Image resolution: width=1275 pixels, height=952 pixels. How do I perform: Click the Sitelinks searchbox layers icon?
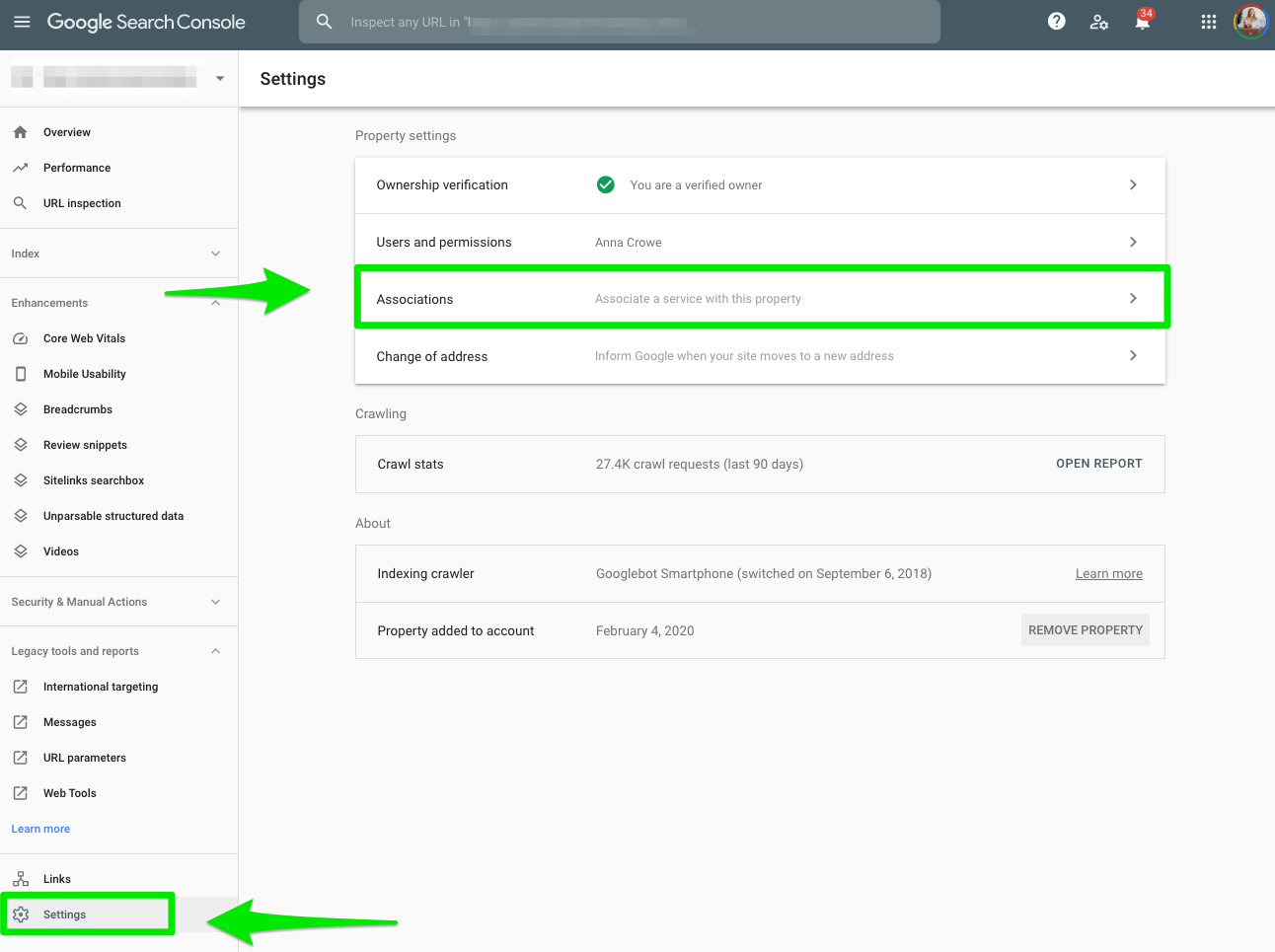tap(21, 480)
